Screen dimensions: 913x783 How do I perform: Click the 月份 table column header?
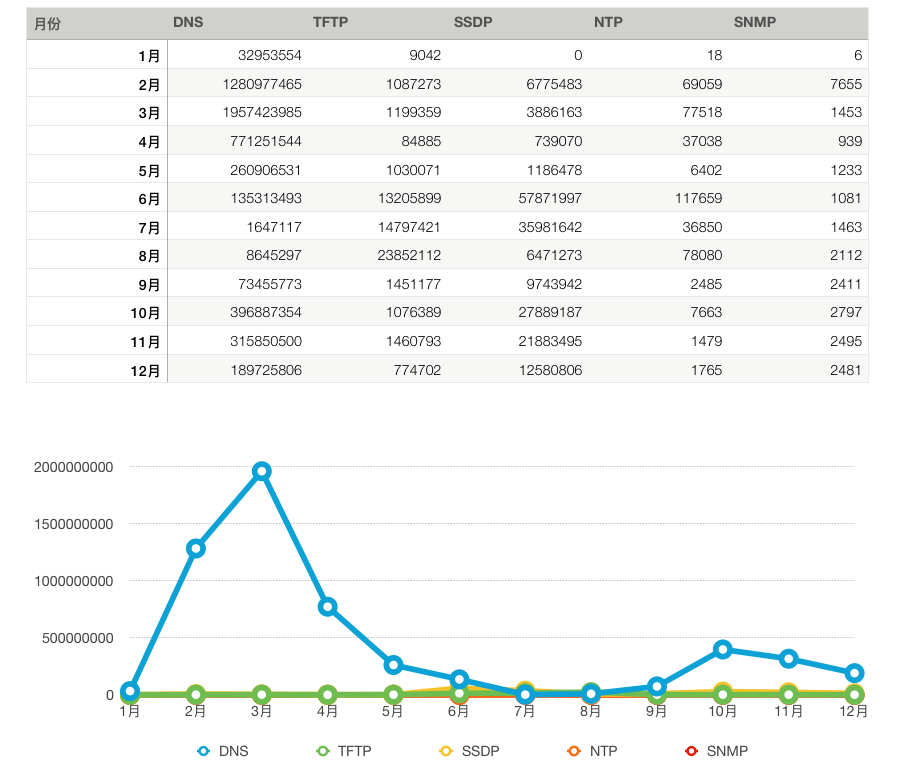coord(47,23)
